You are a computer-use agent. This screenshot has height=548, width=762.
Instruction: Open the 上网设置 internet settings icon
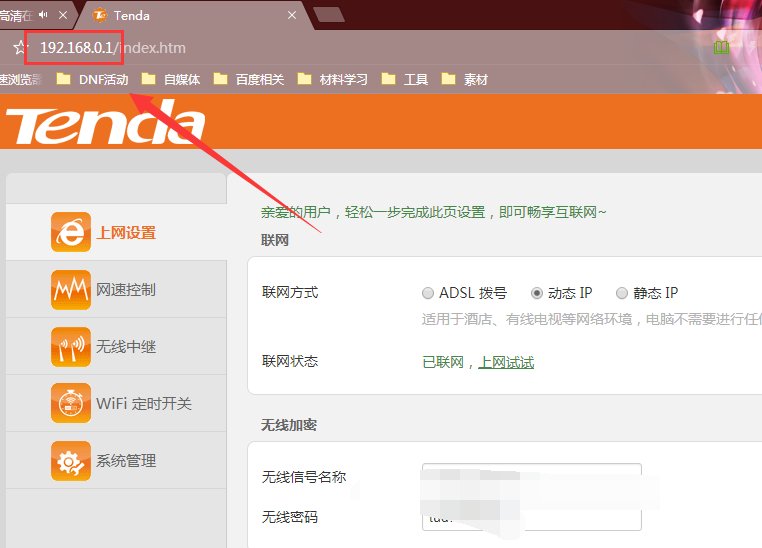tap(71, 232)
